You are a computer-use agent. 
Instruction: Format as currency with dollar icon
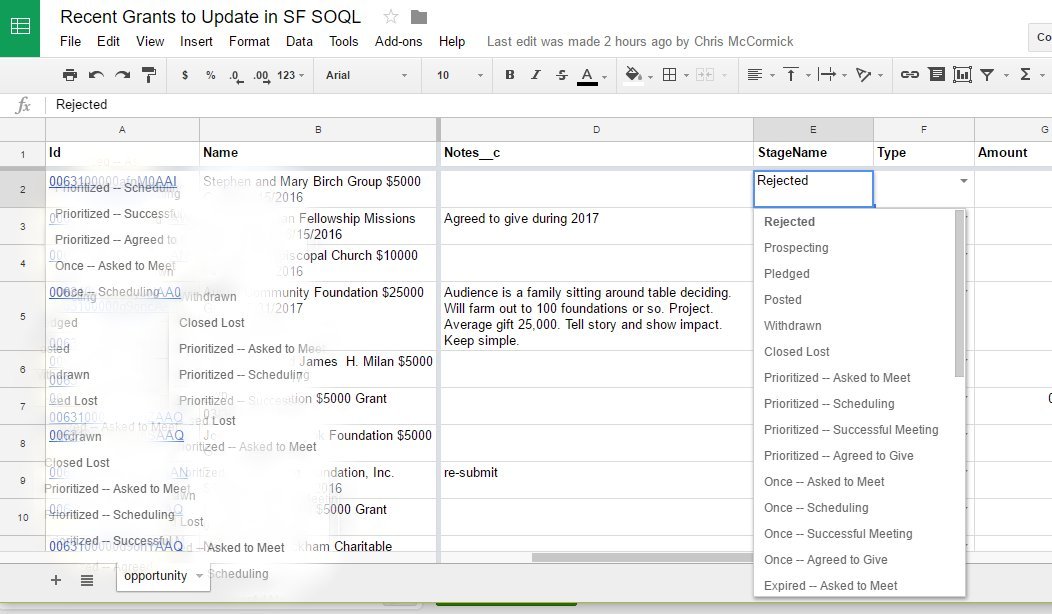[x=185, y=75]
